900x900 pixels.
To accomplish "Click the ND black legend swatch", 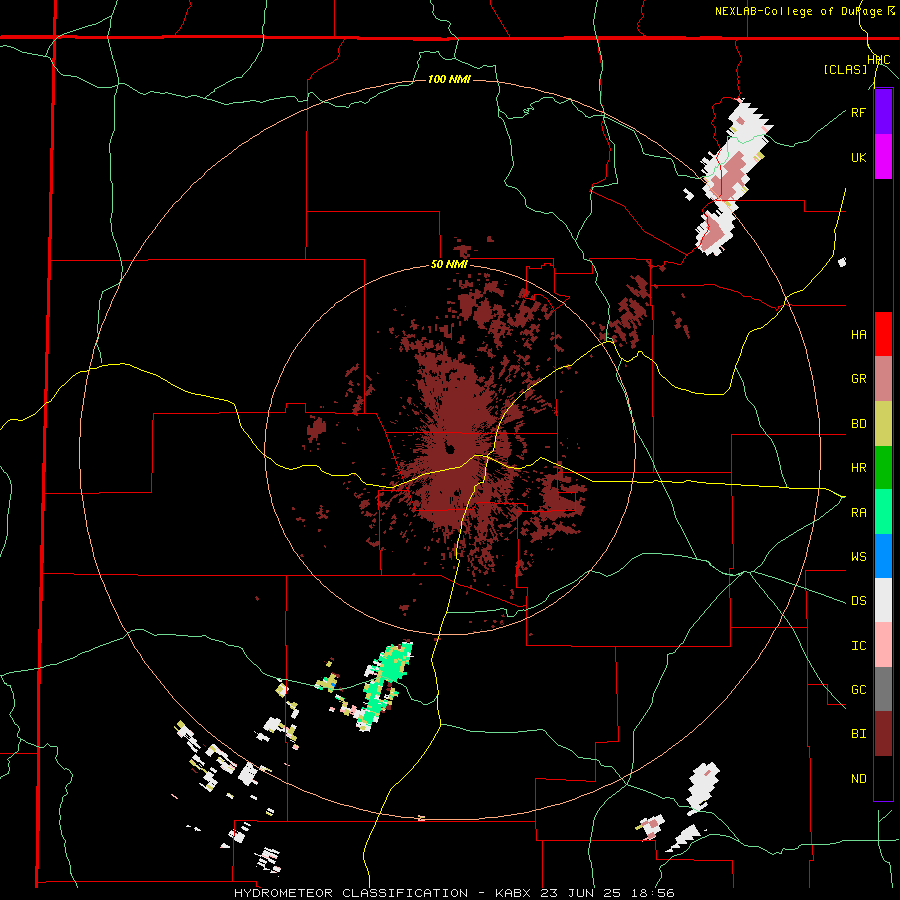I will (x=883, y=778).
